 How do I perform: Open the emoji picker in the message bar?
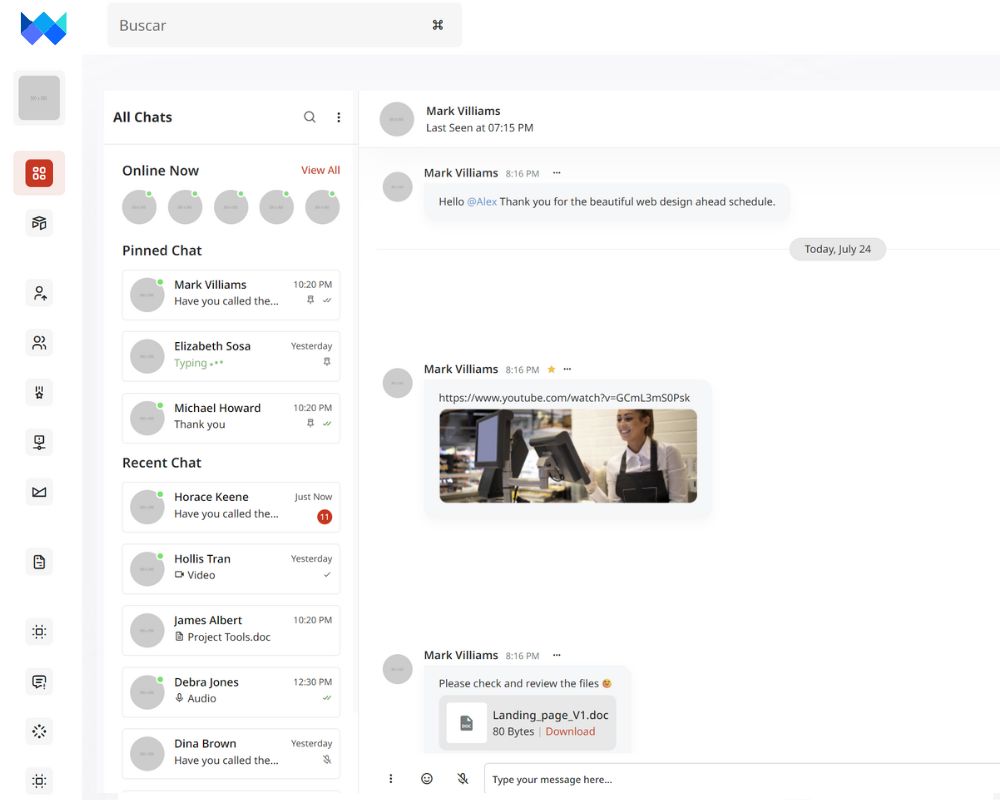pyautogui.click(x=427, y=778)
